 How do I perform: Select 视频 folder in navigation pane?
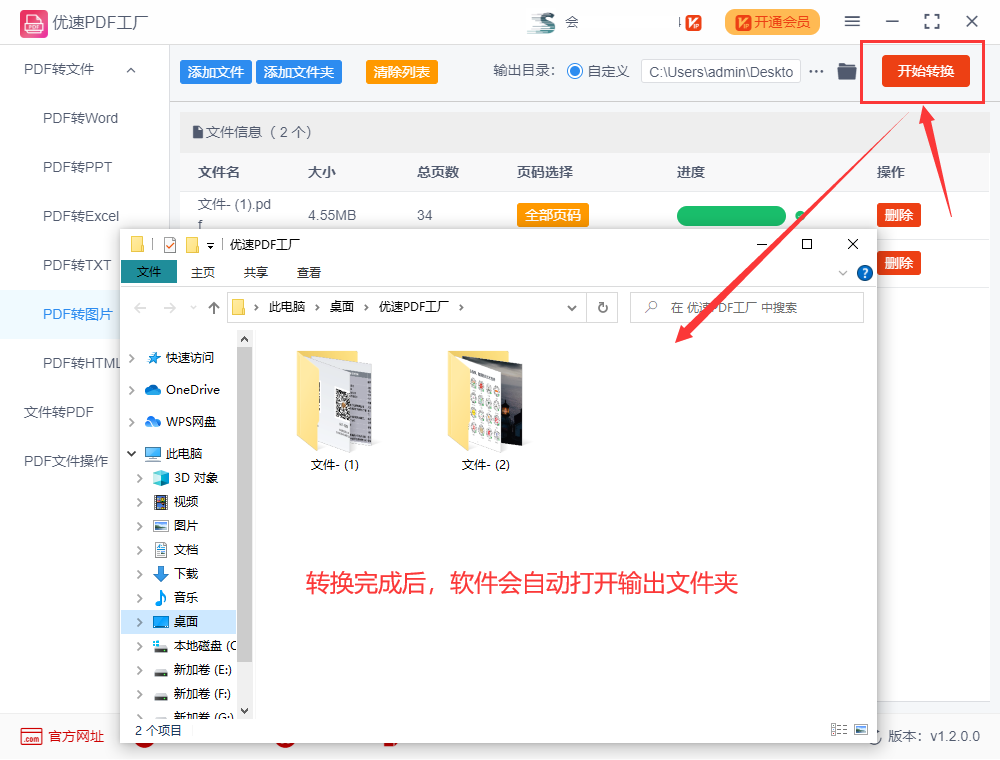coord(175,502)
